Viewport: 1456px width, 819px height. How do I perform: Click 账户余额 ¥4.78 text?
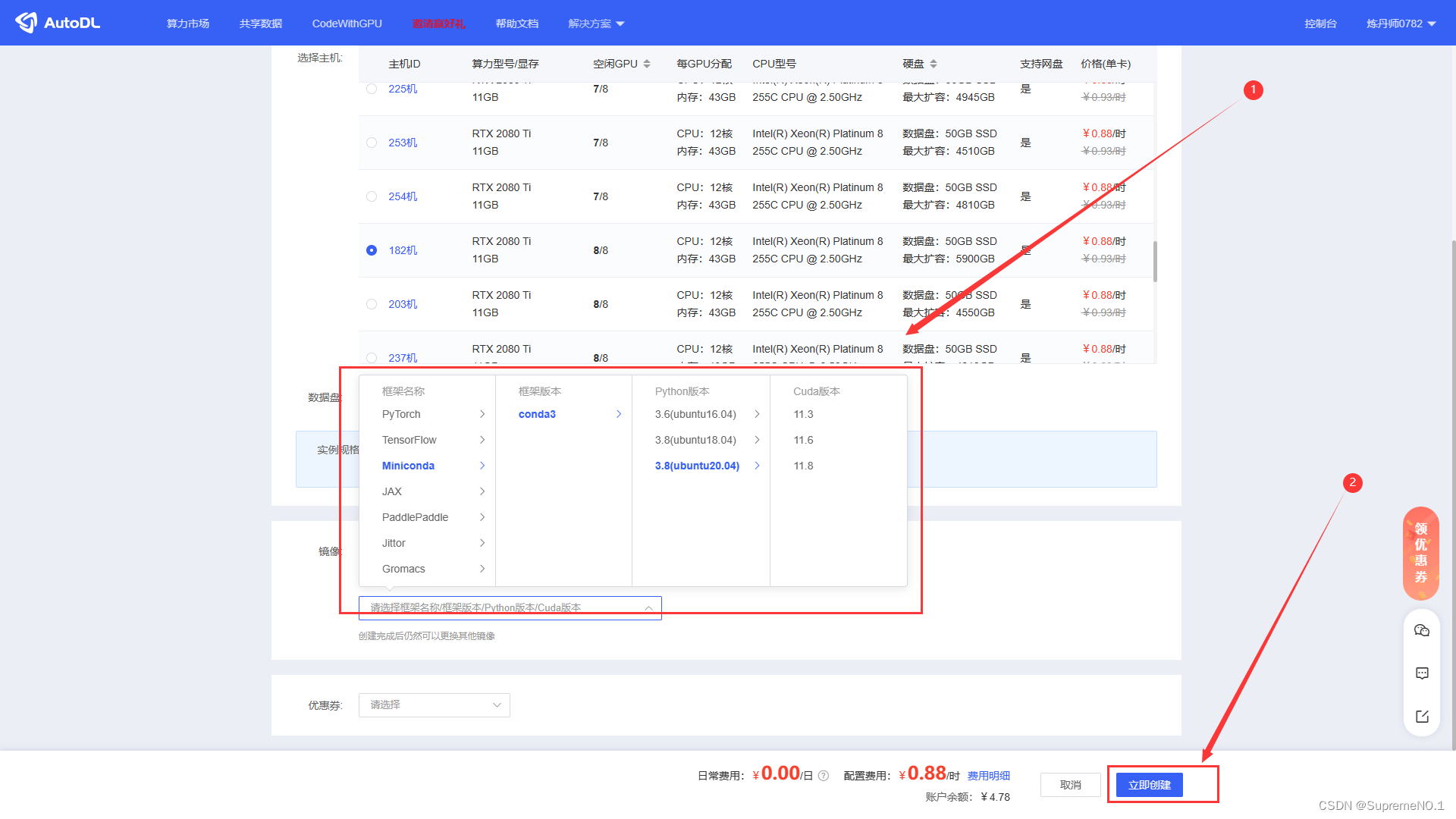pos(968,797)
